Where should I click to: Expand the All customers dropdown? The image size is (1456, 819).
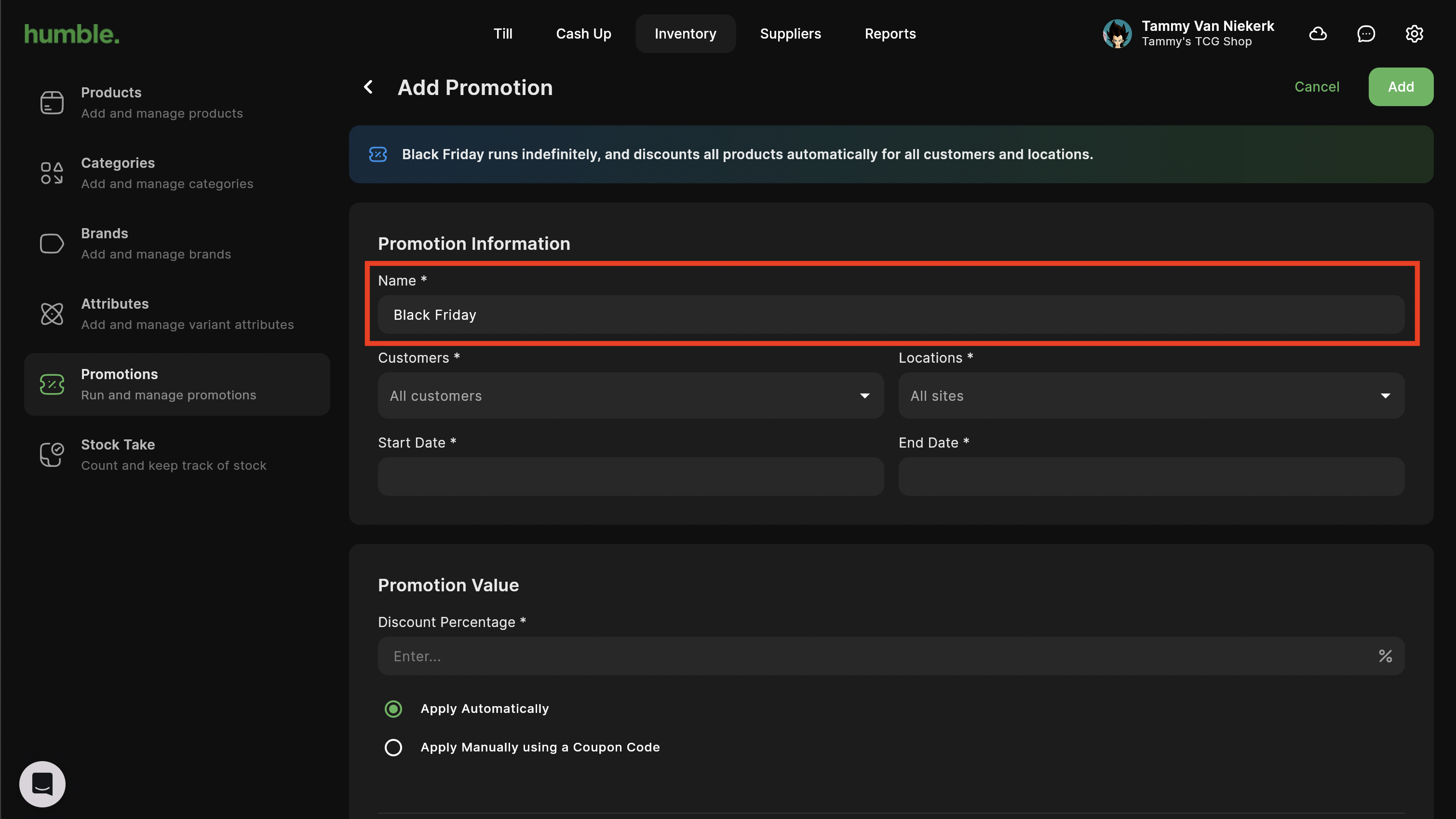(x=630, y=396)
